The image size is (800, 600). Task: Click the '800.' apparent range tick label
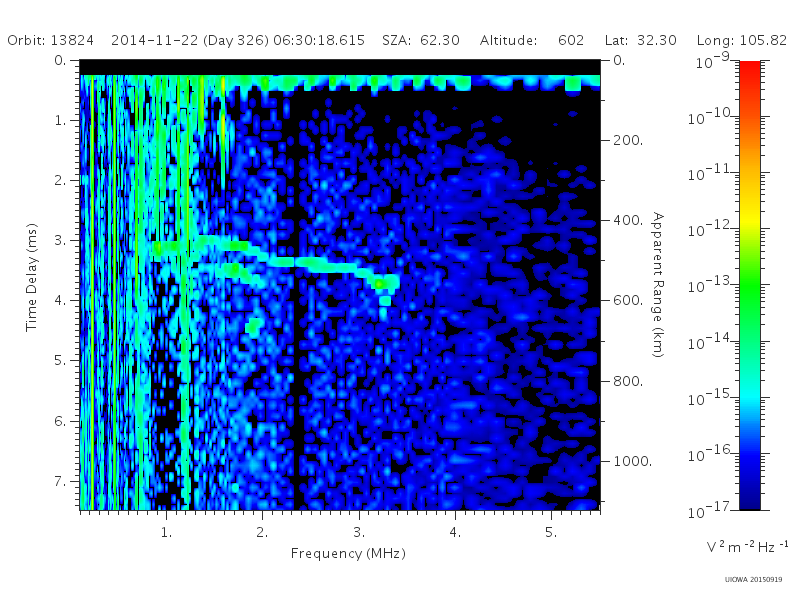pos(628,381)
